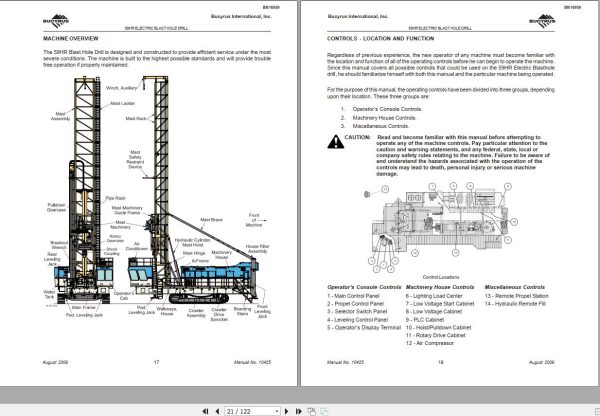The image size is (600, 416).
Task: Click the 'Hydraulic Cylinder, Mast Hoist' label
Action: pos(192,242)
